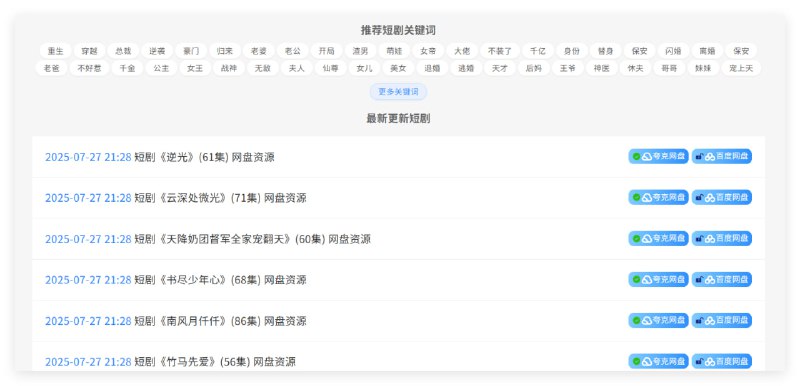Select the 女儿 keyword tag
This screenshot has height=386, width=800.
click(364, 68)
